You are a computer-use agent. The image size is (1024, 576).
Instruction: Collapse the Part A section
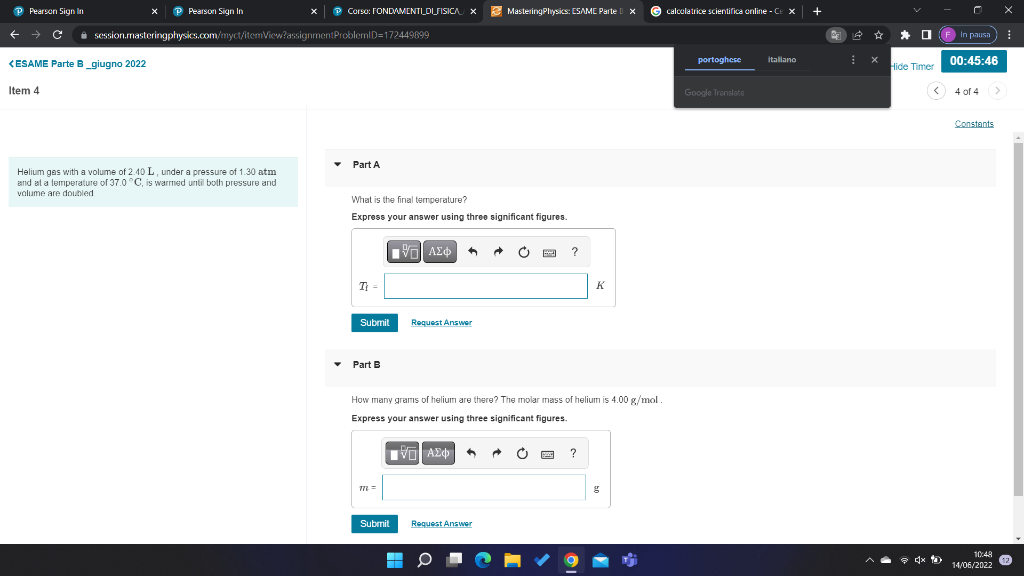pyautogui.click(x=337, y=164)
